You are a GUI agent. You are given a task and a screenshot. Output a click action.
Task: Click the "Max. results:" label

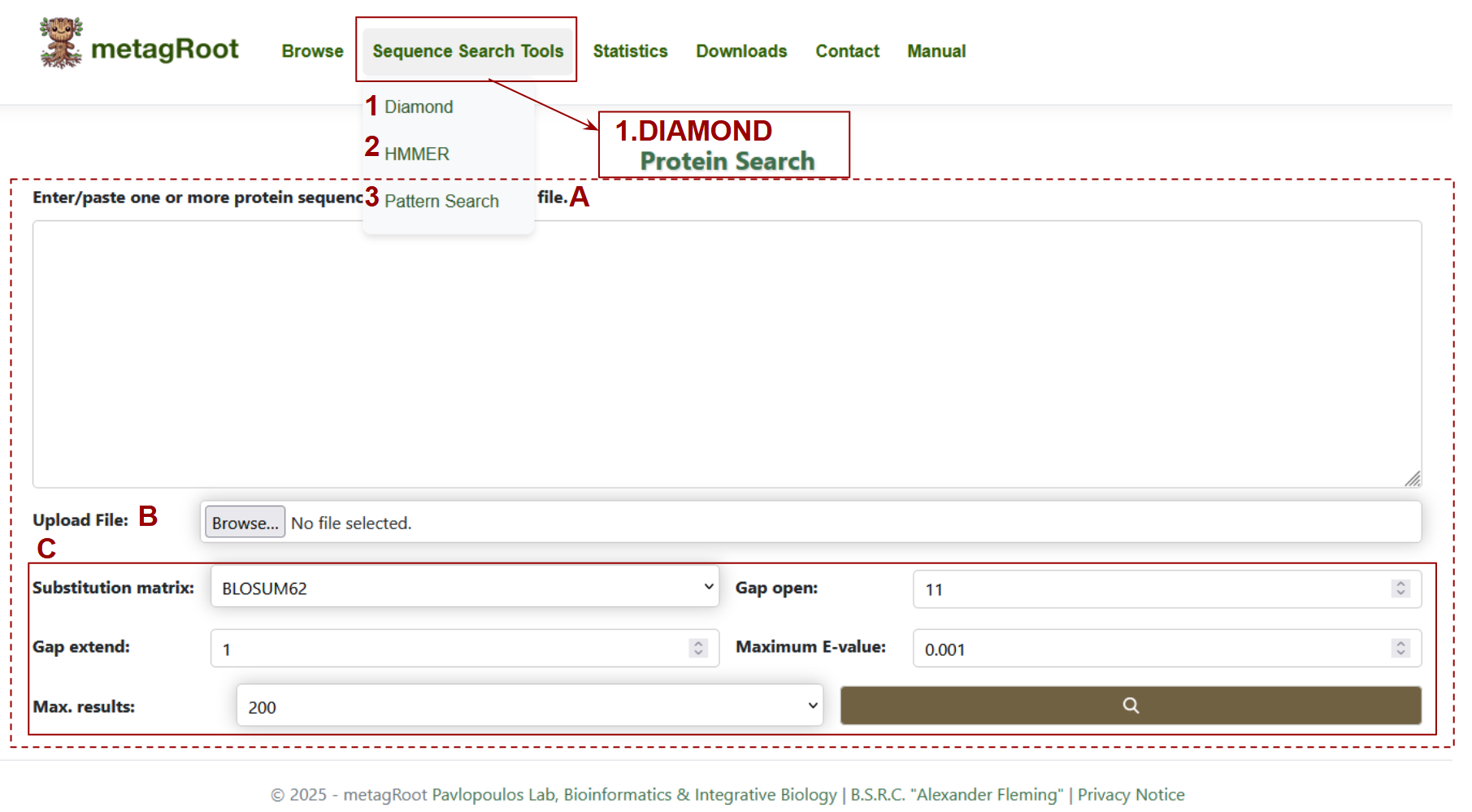(x=84, y=707)
